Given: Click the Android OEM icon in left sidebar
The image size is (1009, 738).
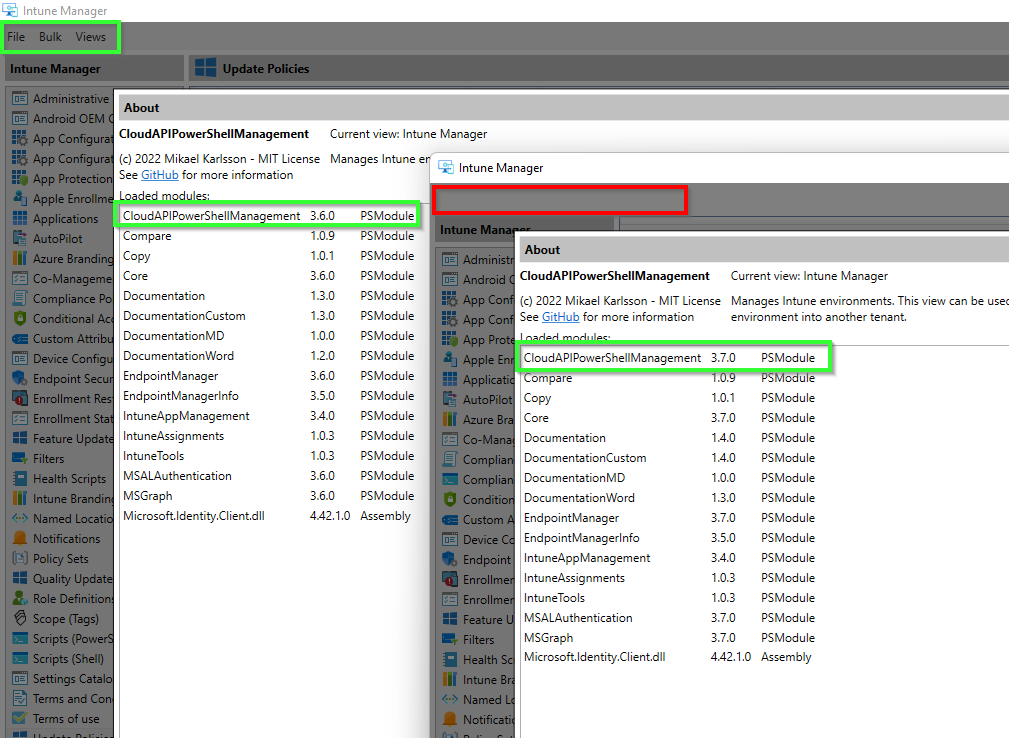Looking at the screenshot, I should (x=20, y=118).
